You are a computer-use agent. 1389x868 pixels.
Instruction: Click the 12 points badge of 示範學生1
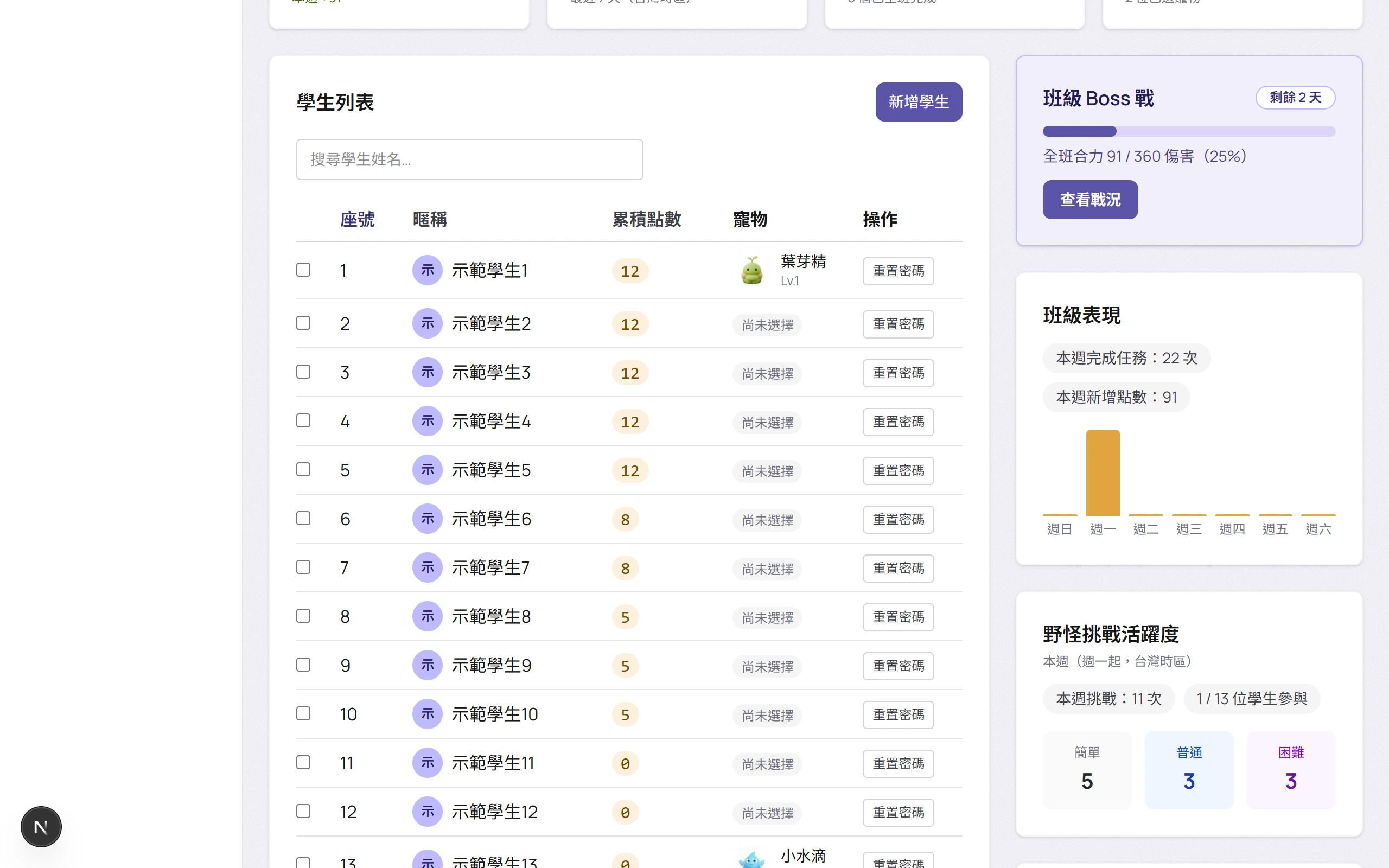point(629,270)
